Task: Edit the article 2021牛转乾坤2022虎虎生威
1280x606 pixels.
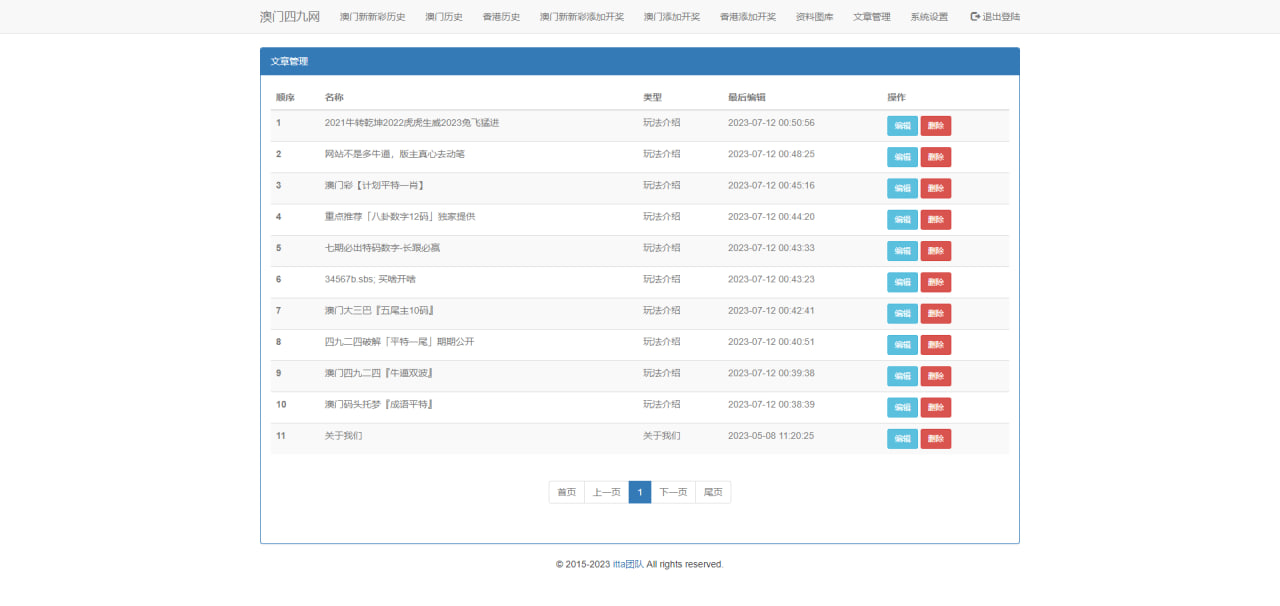Action: coord(902,126)
